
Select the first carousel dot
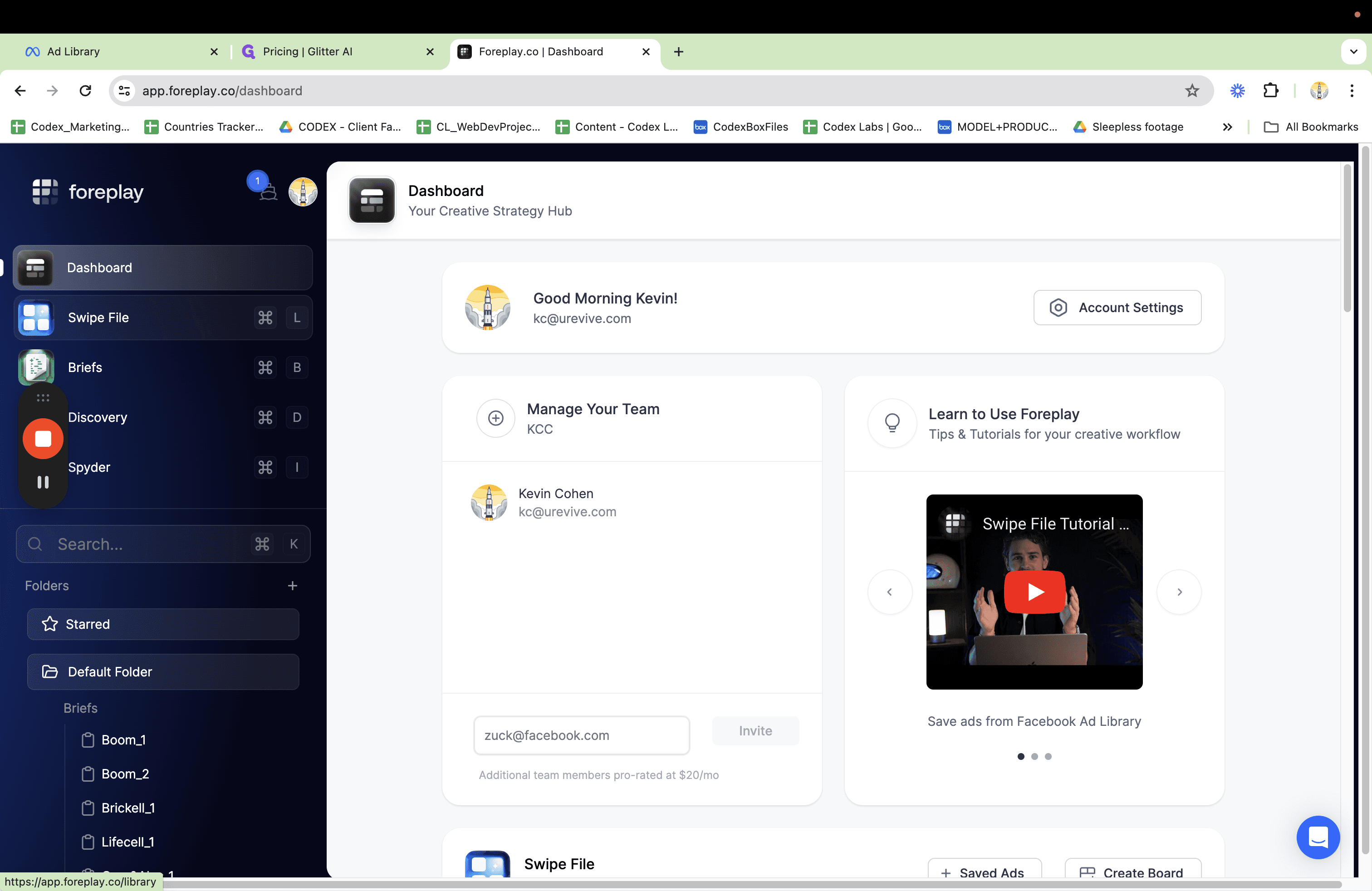pos(1021,756)
